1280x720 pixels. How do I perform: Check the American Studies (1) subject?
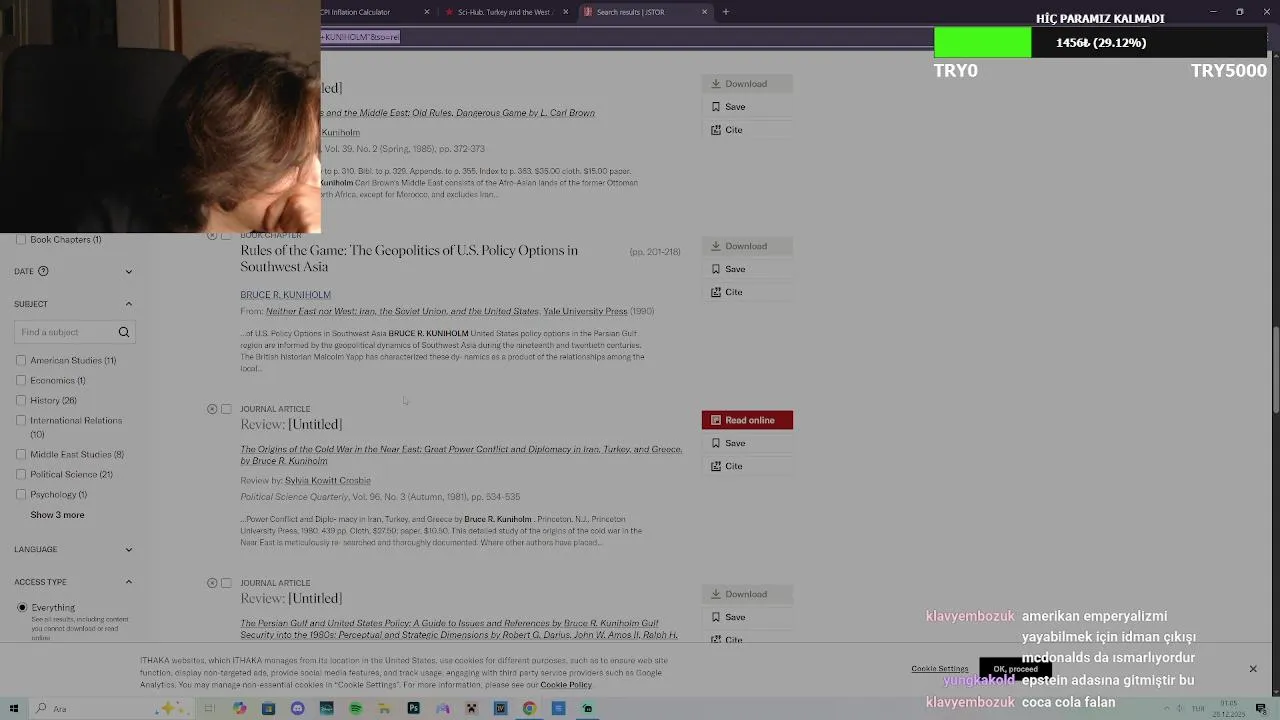pyautogui.click(x=21, y=360)
